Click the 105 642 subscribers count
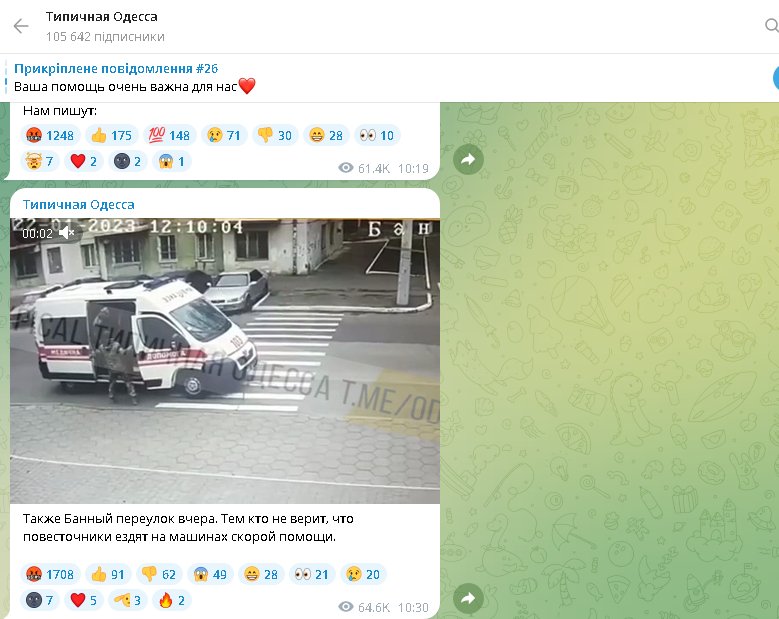This screenshot has width=779, height=619. [105, 37]
